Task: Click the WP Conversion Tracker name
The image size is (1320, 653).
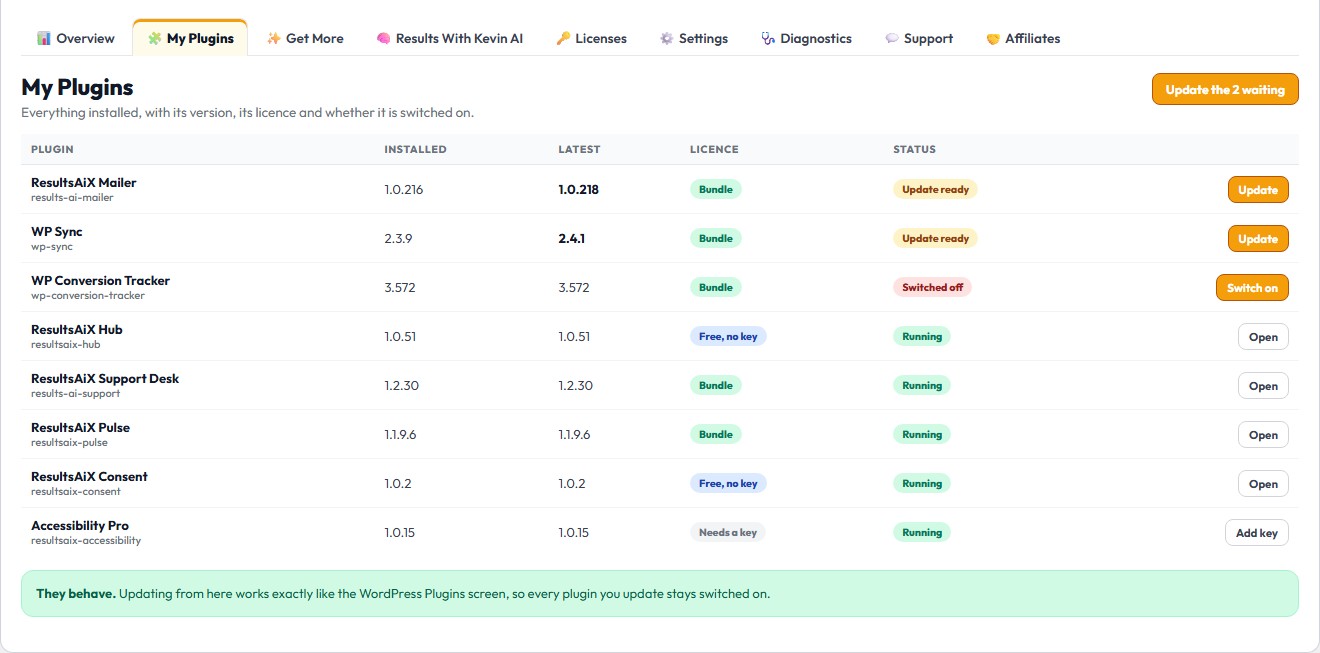Action: pyautogui.click(x=101, y=280)
